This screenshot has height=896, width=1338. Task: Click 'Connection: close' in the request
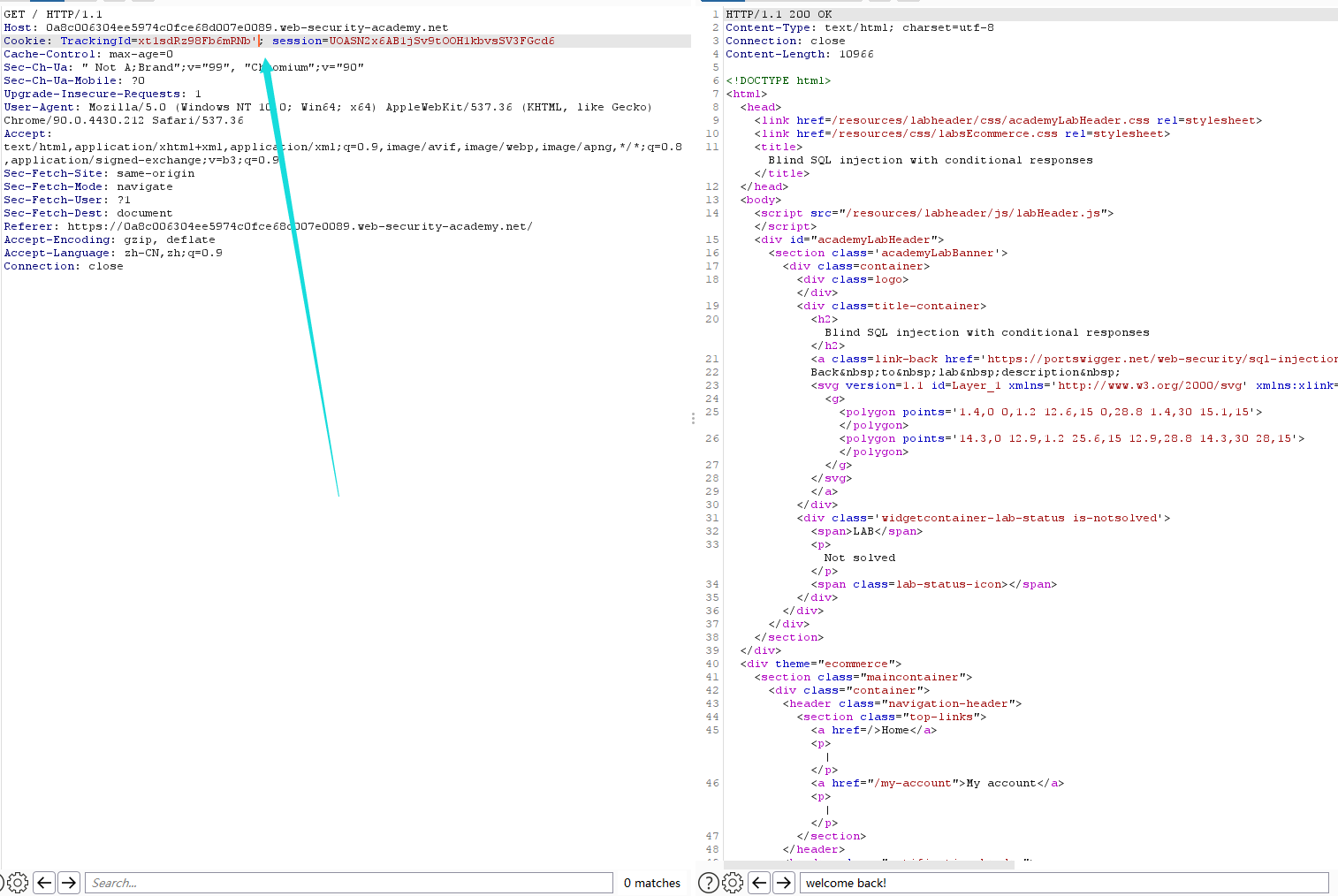click(64, 266)
